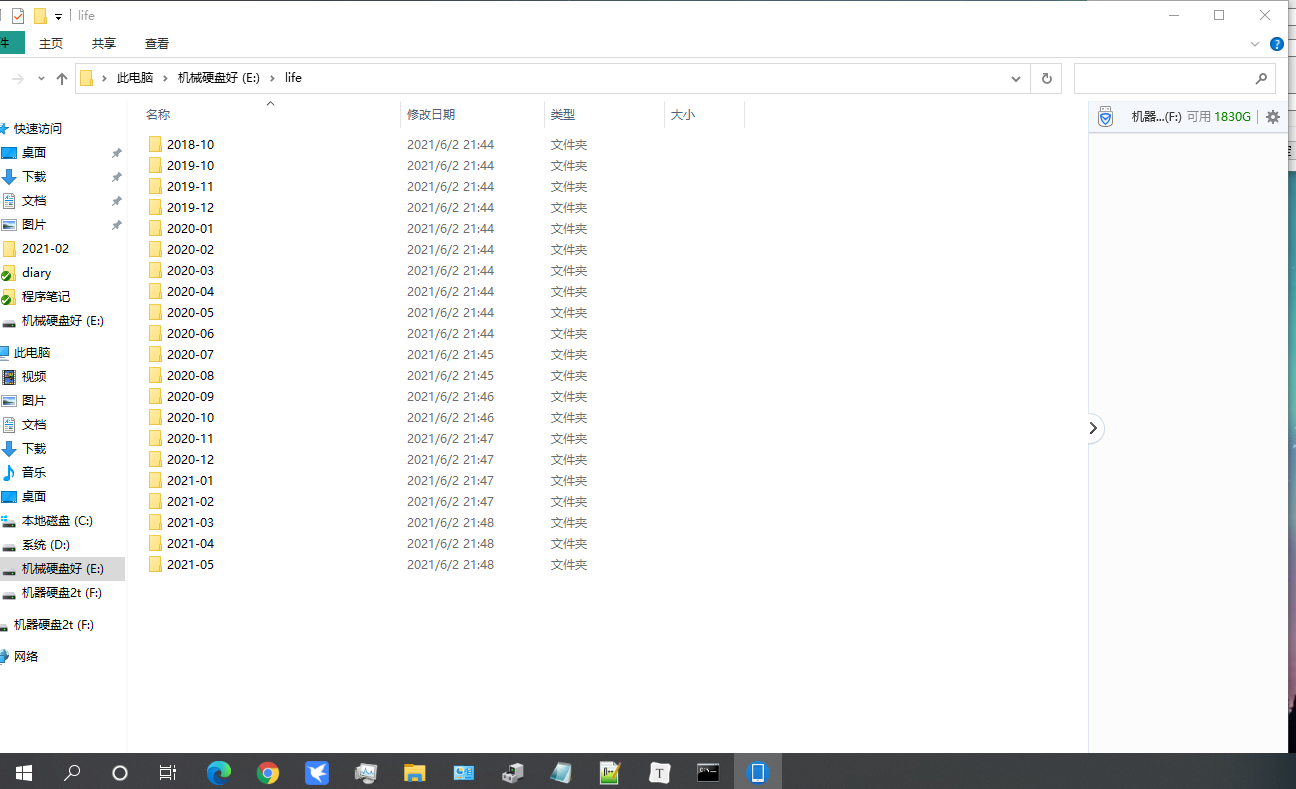Open taskbar search magnifier
Image resolution: width=1296 pixels, height=789 pixels.
tap(72, 772)
